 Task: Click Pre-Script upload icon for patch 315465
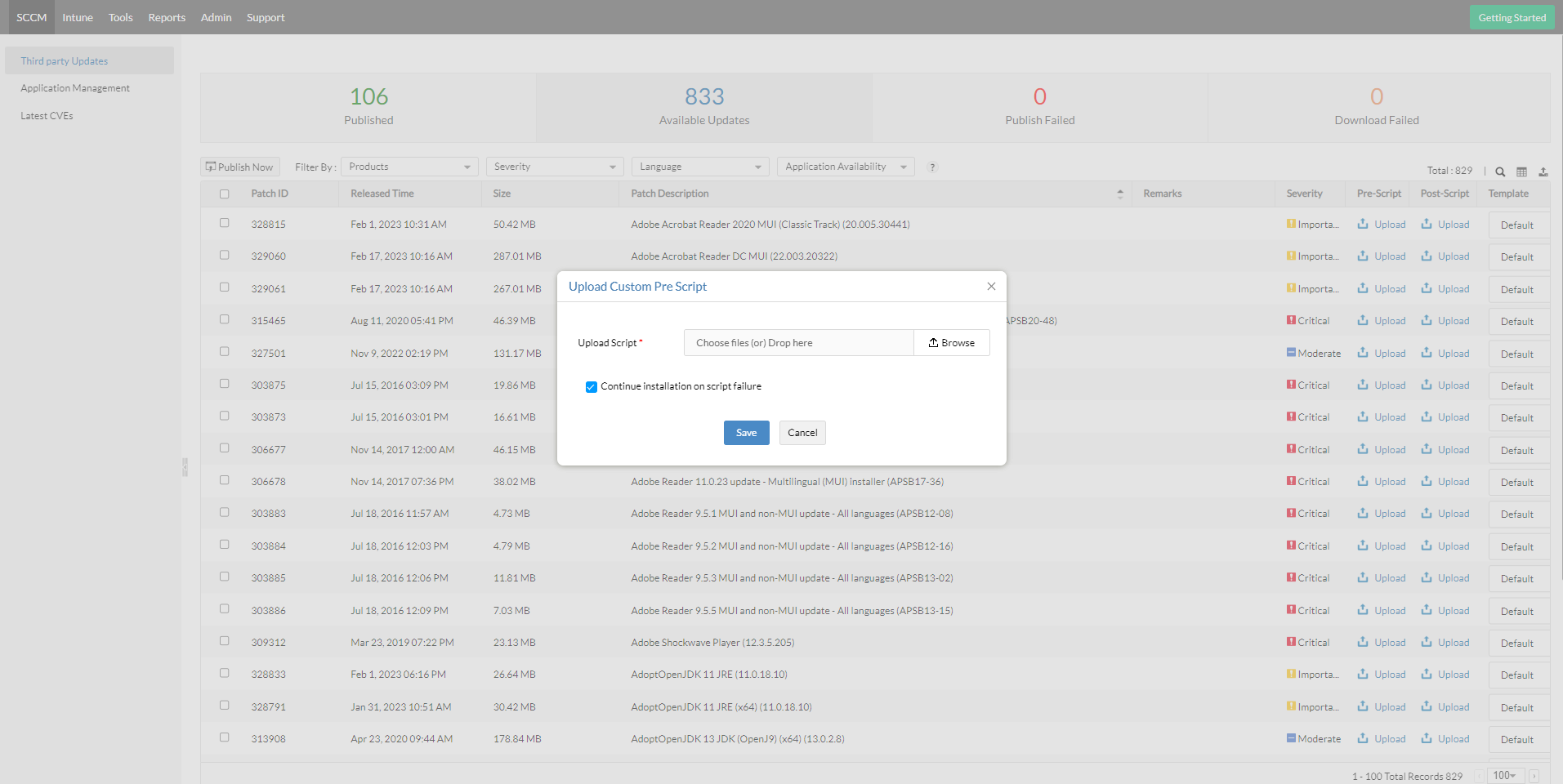pyautogui.click(x=1363, y=320)
